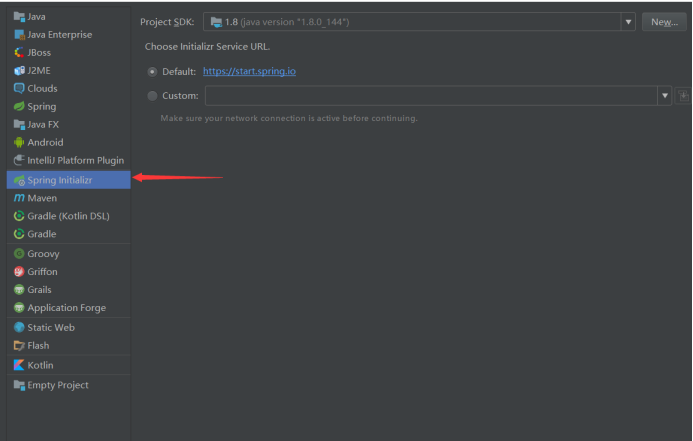Image resolution: width=693 pixels, height=441 pixels.
Task: Select Clouds in the project list
Action: click(42, 88)
